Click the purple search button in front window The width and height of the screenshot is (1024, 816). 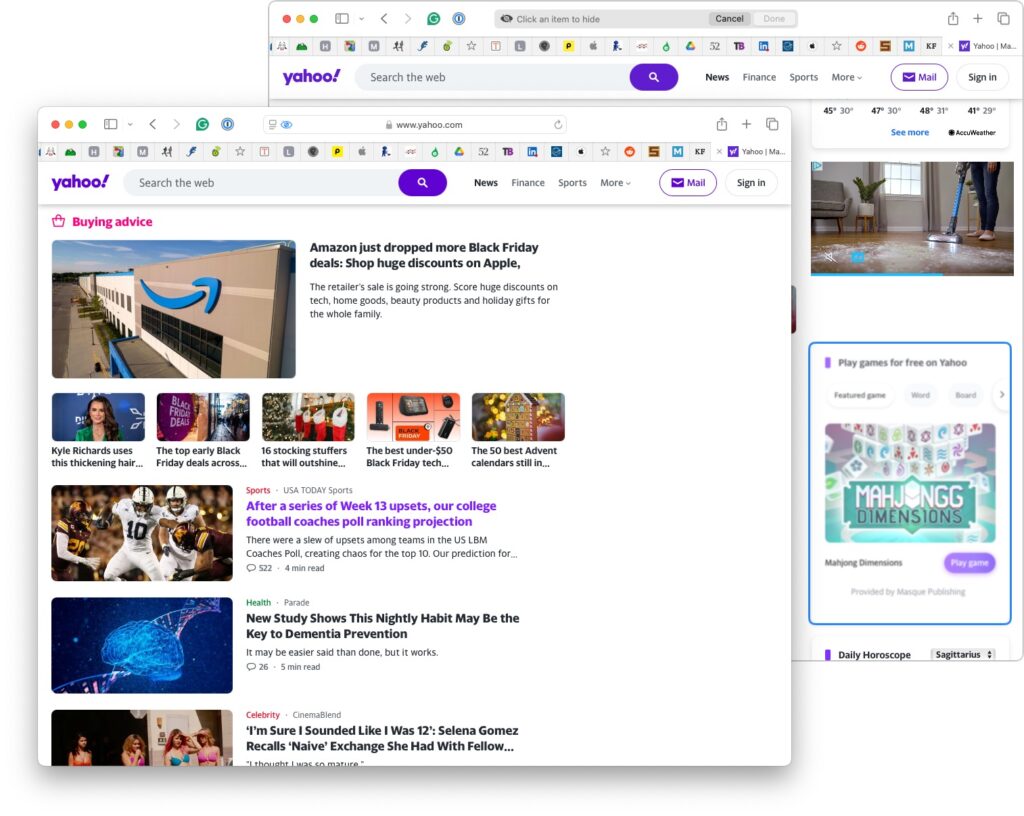(422, 183)
